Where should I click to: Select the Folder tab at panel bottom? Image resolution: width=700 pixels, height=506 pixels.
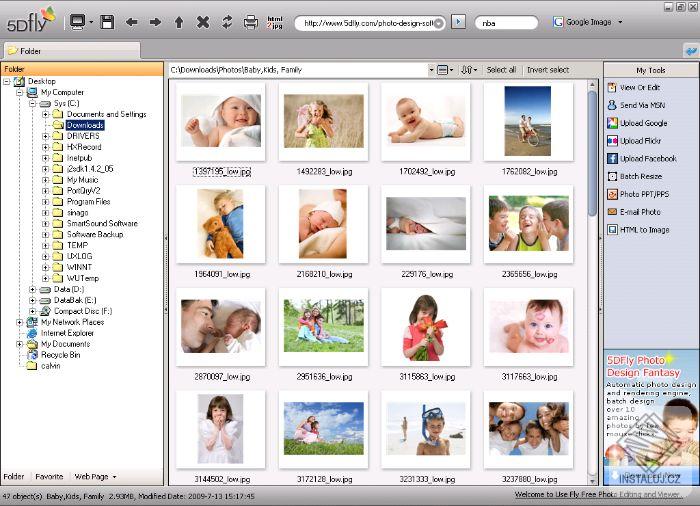pos(14,477)
